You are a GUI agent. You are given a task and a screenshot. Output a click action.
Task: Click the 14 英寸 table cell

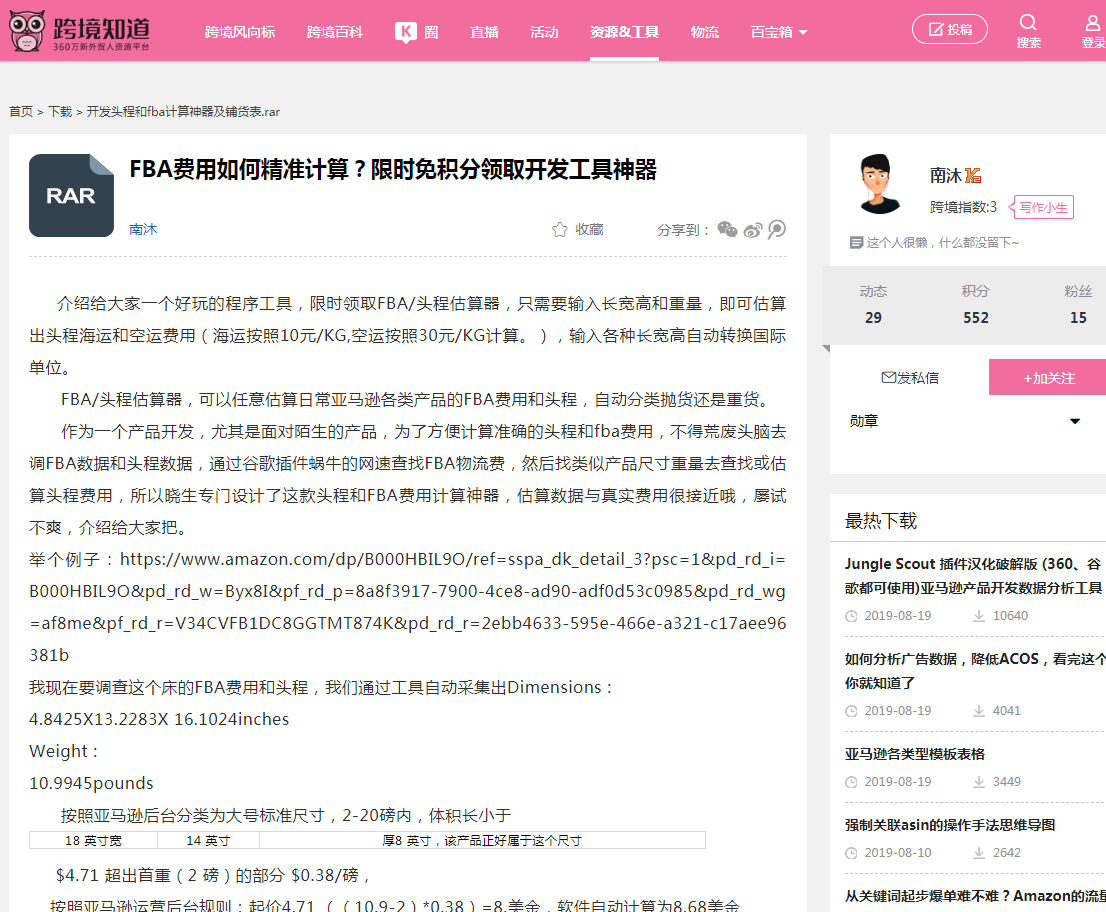tap(208, 840)
